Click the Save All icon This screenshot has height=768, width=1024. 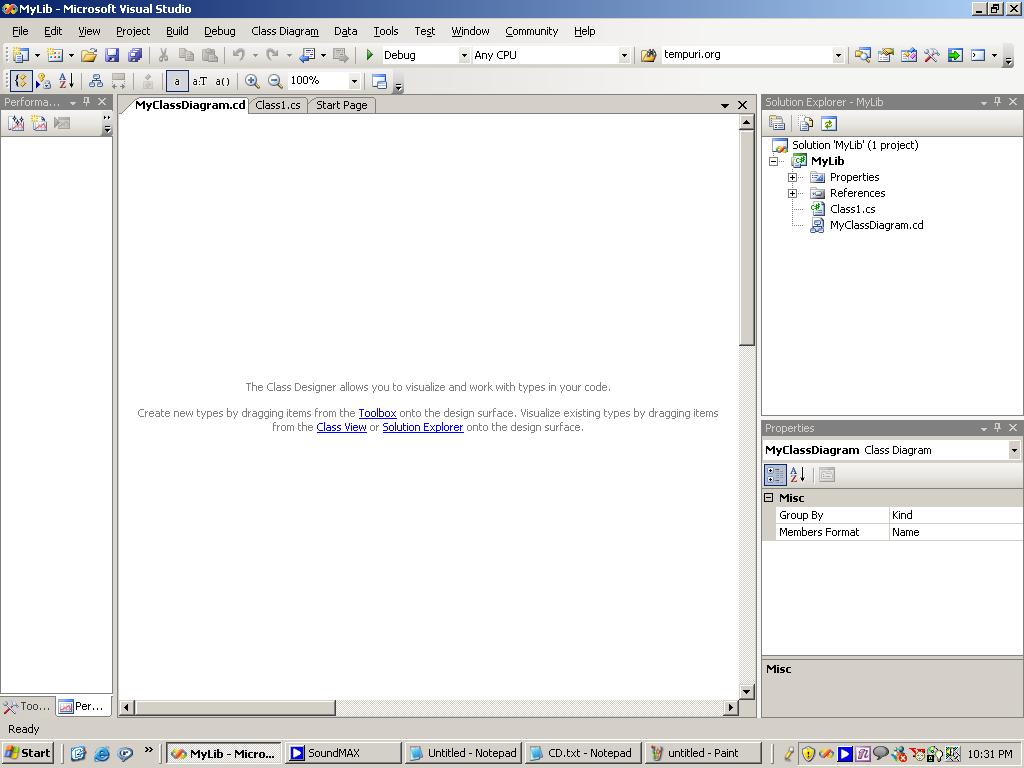(135, 56)
